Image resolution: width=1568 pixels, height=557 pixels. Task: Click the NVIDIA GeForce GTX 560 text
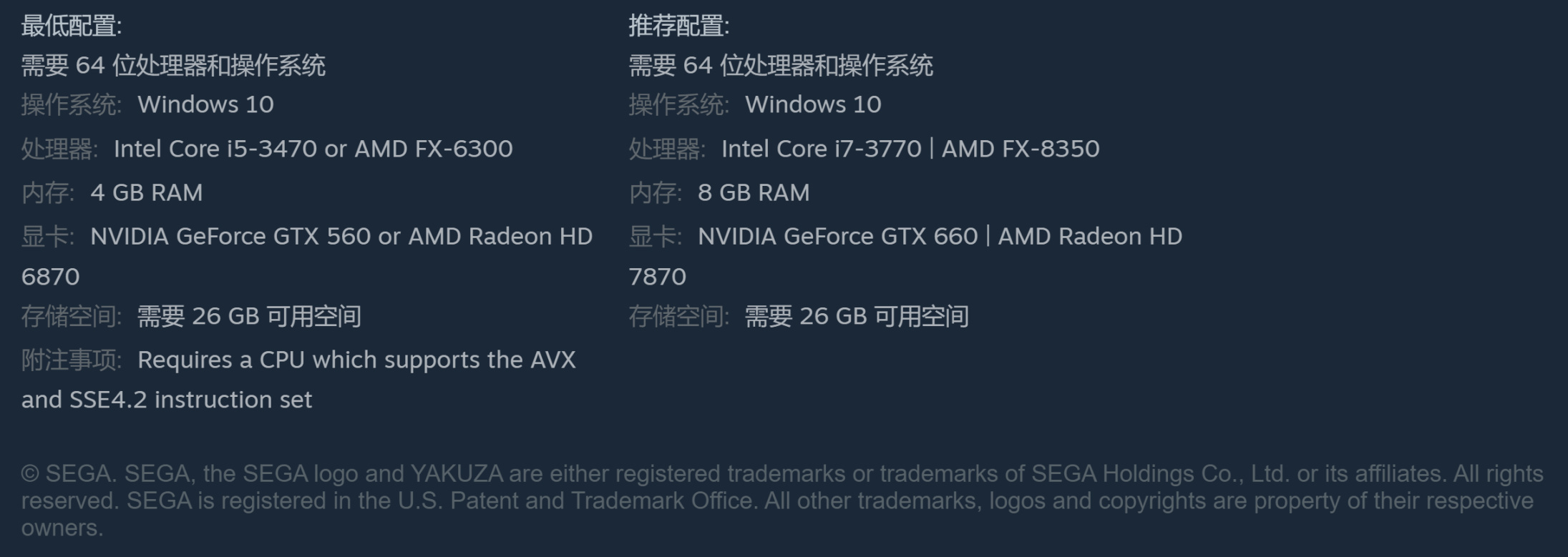[x=230, y=237]
